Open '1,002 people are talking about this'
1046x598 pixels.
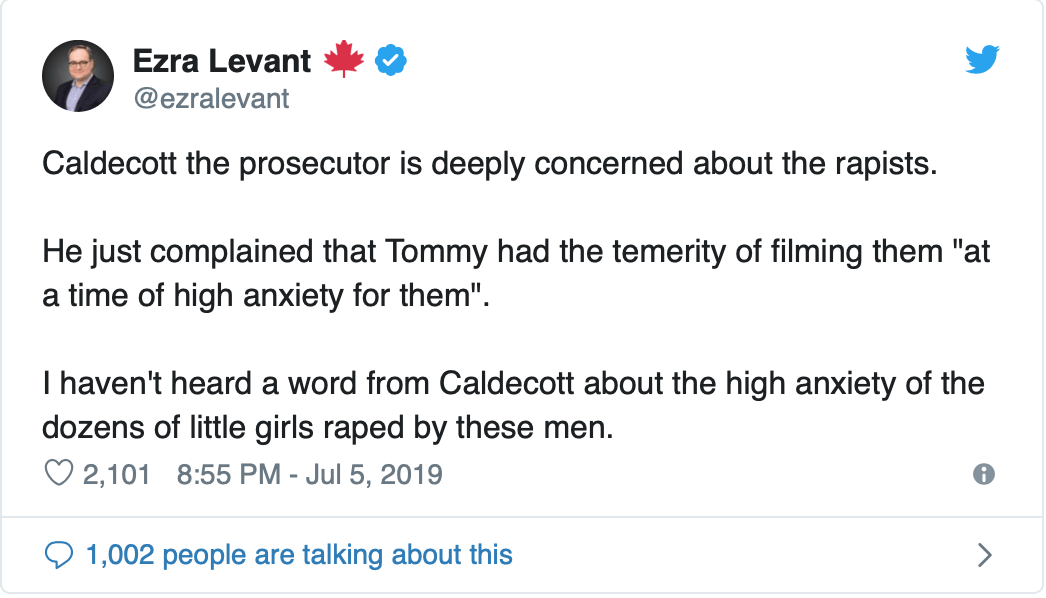pos(300,555)
